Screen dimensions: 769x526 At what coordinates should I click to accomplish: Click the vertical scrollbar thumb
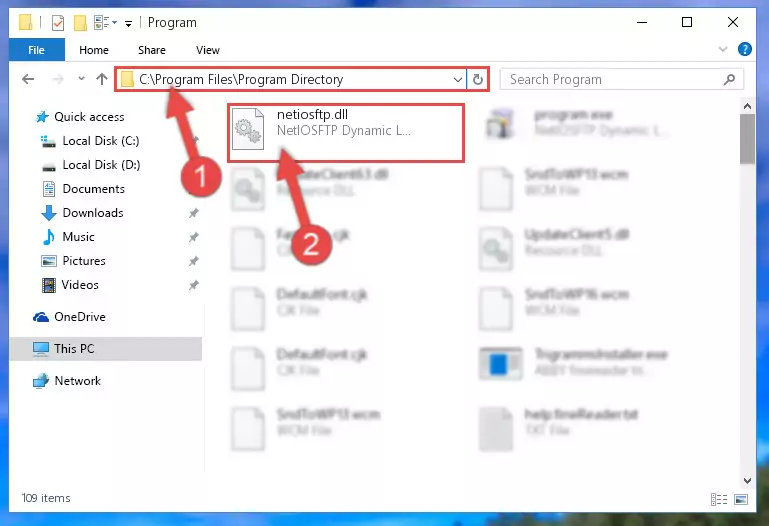(747, 139)
